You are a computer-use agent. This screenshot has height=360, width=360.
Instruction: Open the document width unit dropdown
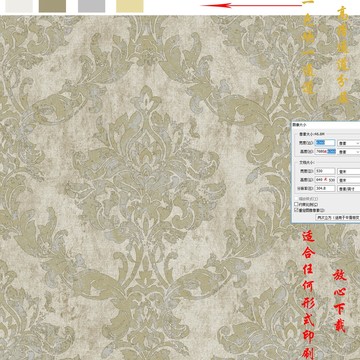tap(349, 171)
